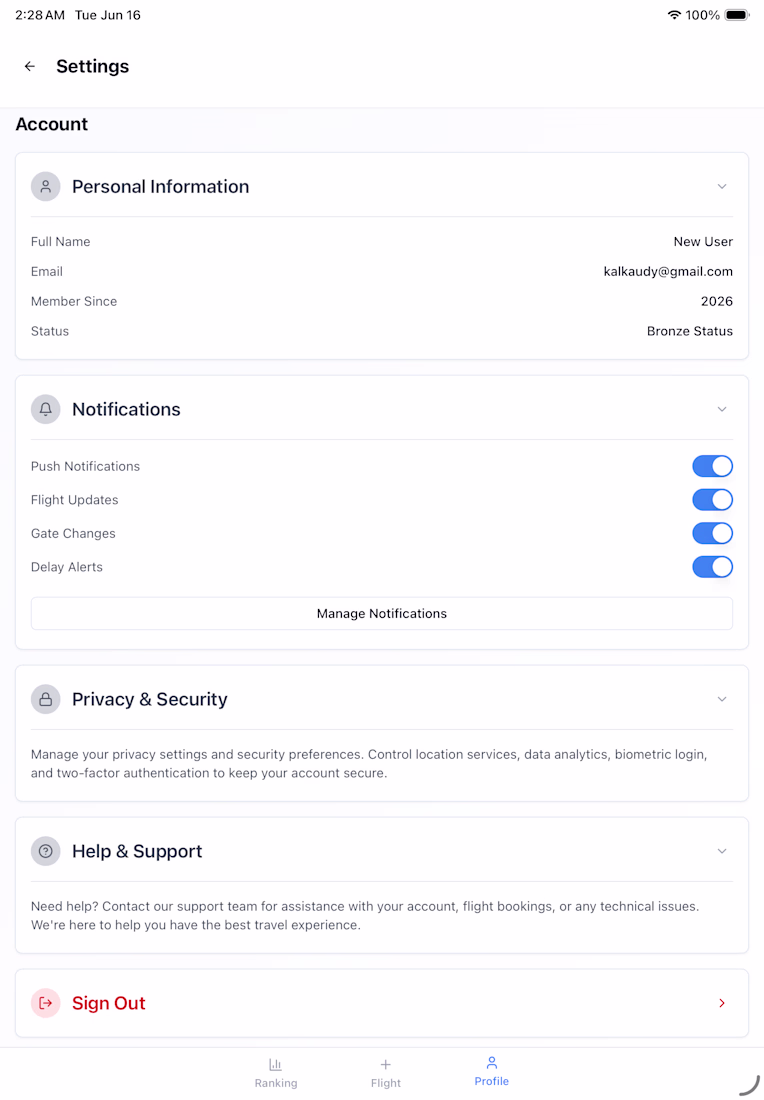Click the red Sign Out icon
This screenshot has height=1100, width=764.
point(46,1003)
